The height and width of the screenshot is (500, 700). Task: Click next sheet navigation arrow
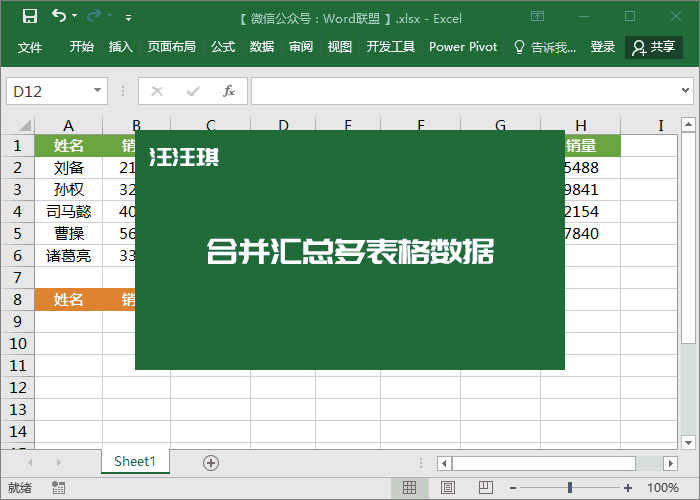[x=58, y=462]
